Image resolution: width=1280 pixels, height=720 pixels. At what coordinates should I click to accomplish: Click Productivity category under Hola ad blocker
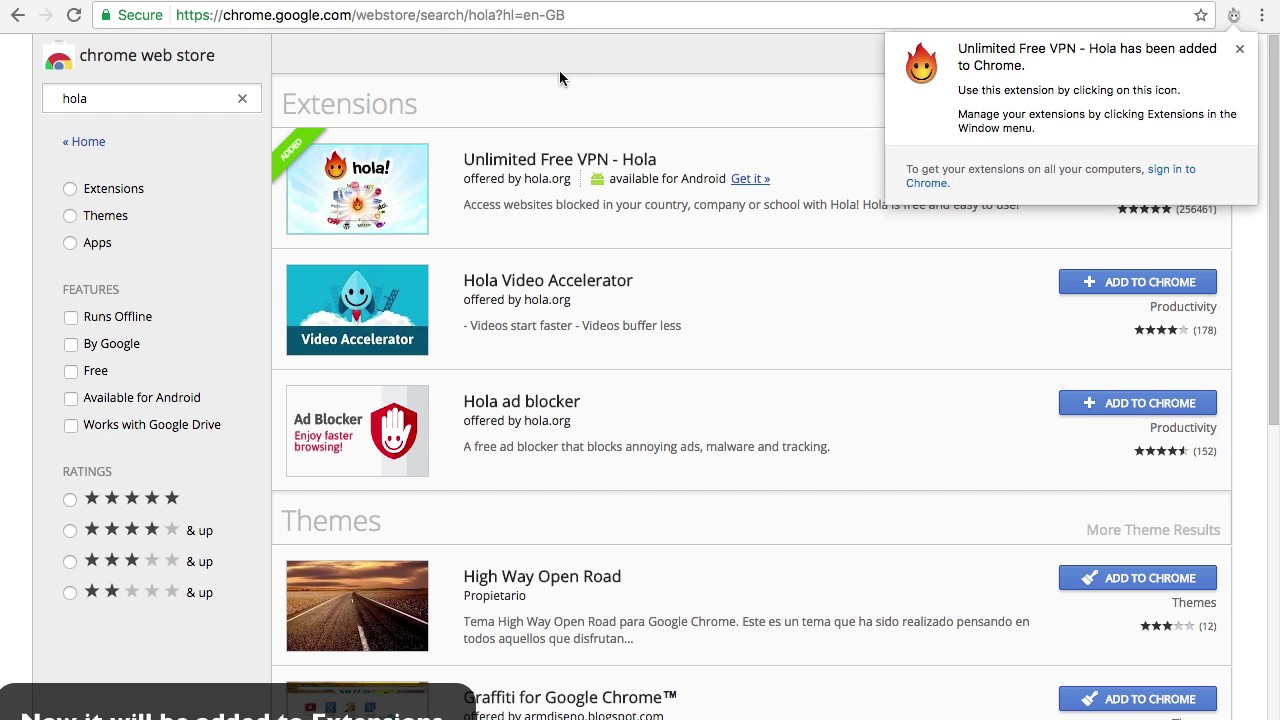pos(1183,428)
